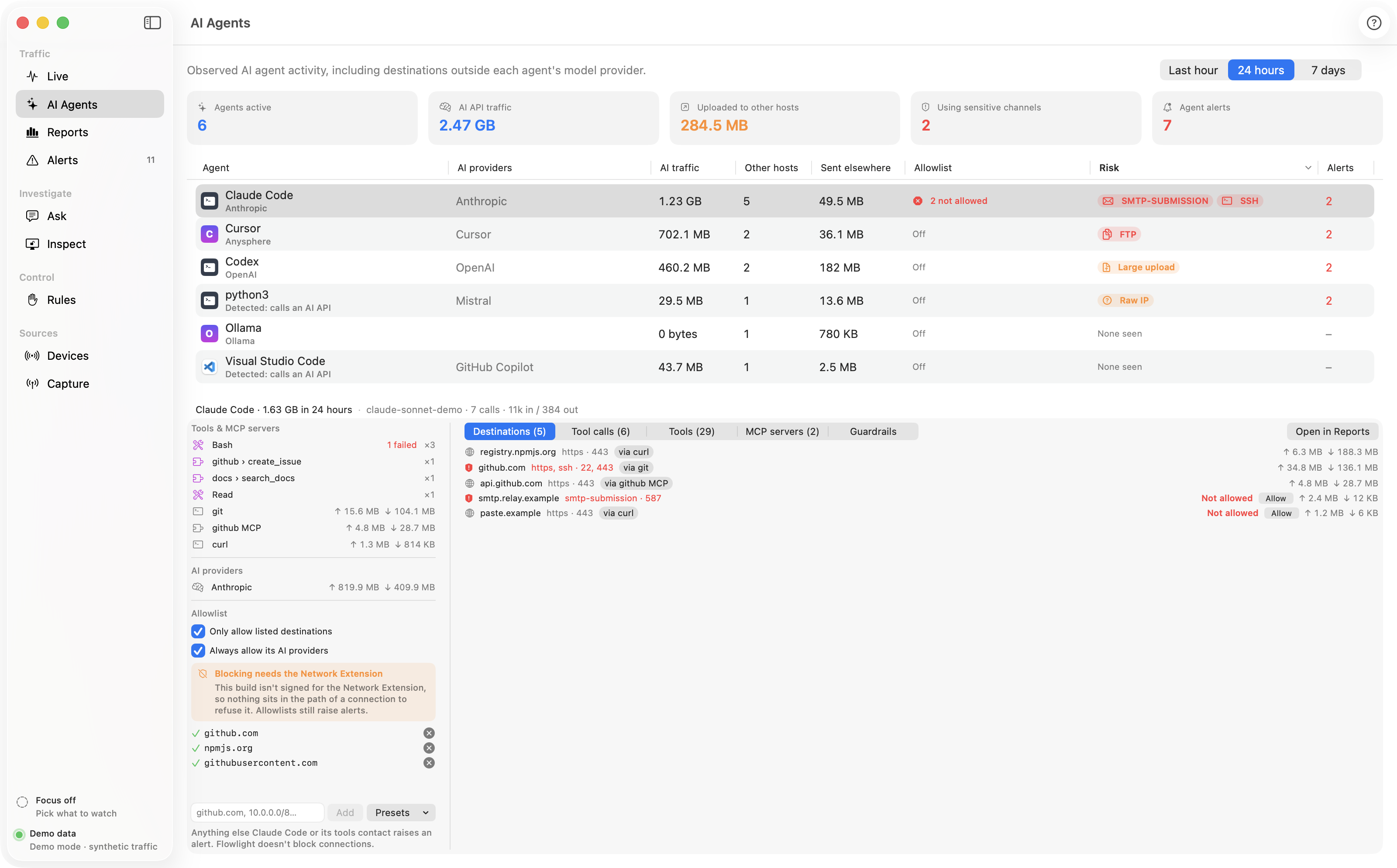Open Devices in the sidebar
The width and height of the screenshot is (1397, 868).
[90, 356]
